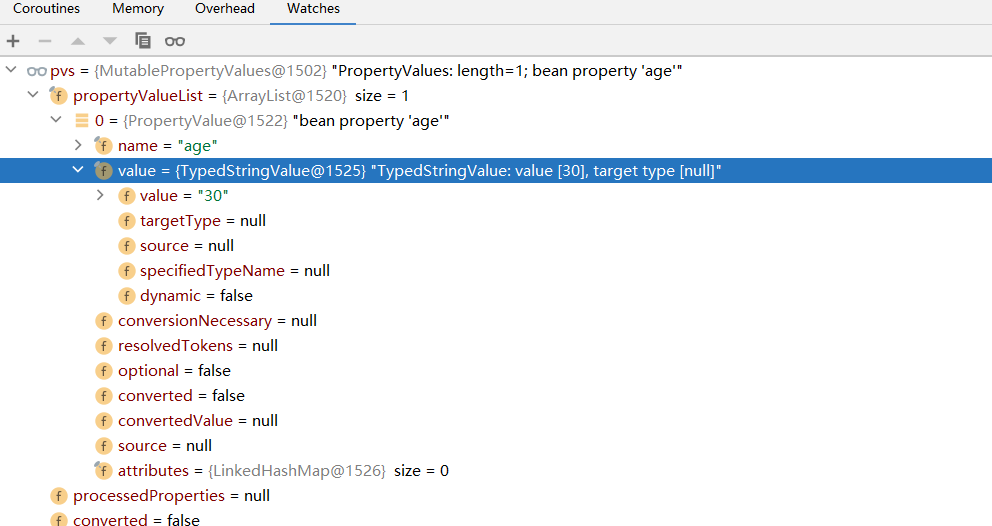Viewport: 992px width, 526px height.
Task: Open the Overhead tab
Action: click(x=225, y=9)
